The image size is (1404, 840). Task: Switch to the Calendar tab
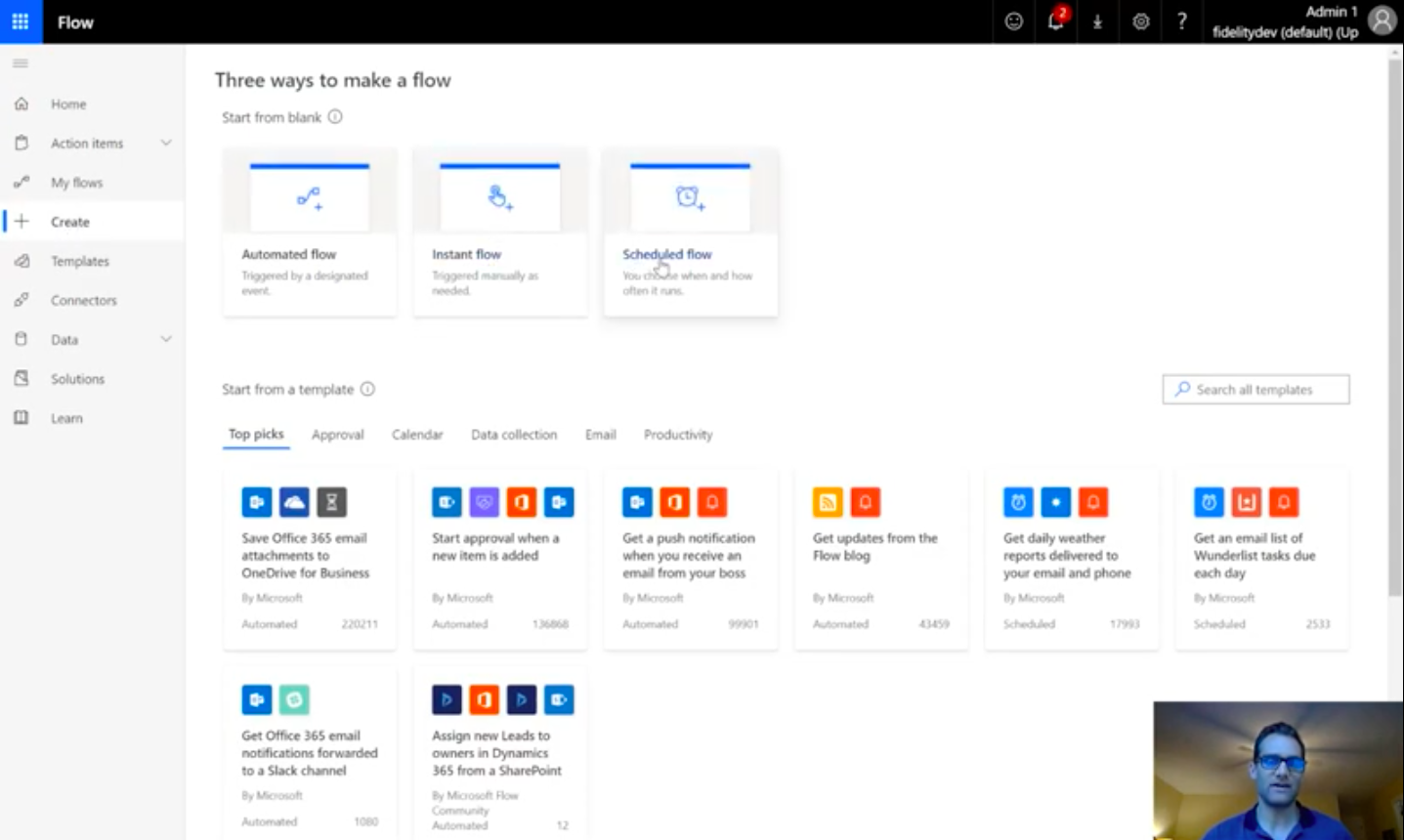(417, 435)
